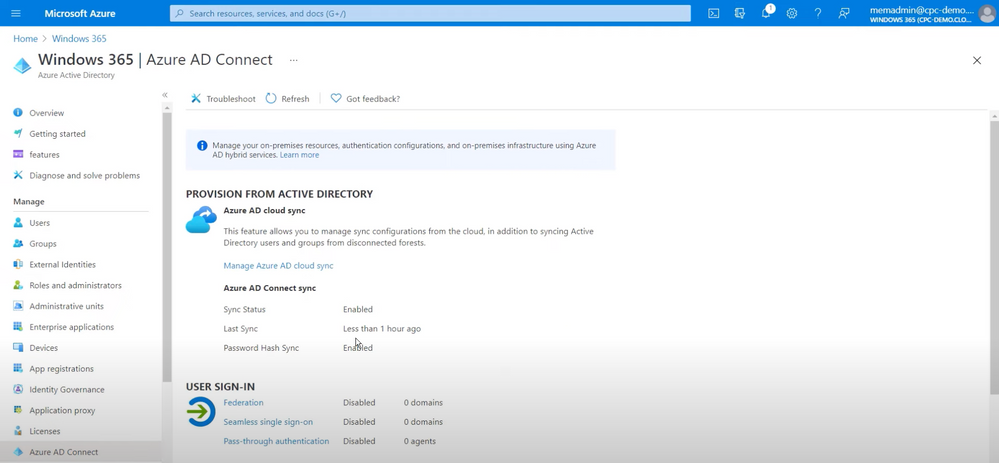Open the Cloud Shell icon in top bar
The height and width of the screenshot is (463, 999).
click(x=714, y=14)
